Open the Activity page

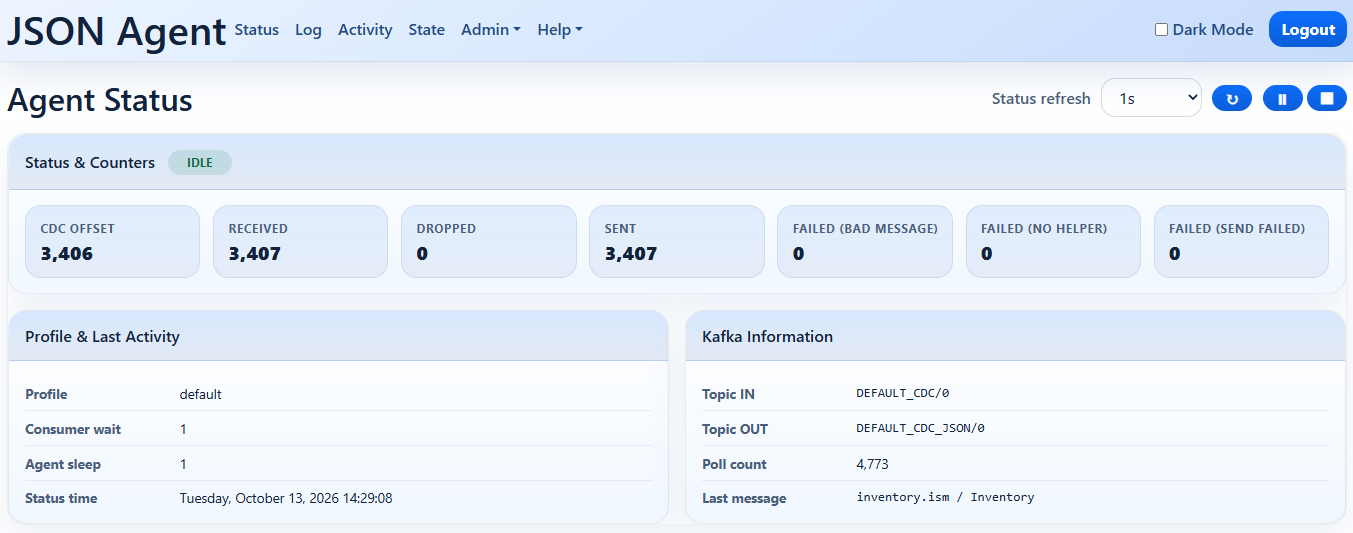click(x=365, y=30)
